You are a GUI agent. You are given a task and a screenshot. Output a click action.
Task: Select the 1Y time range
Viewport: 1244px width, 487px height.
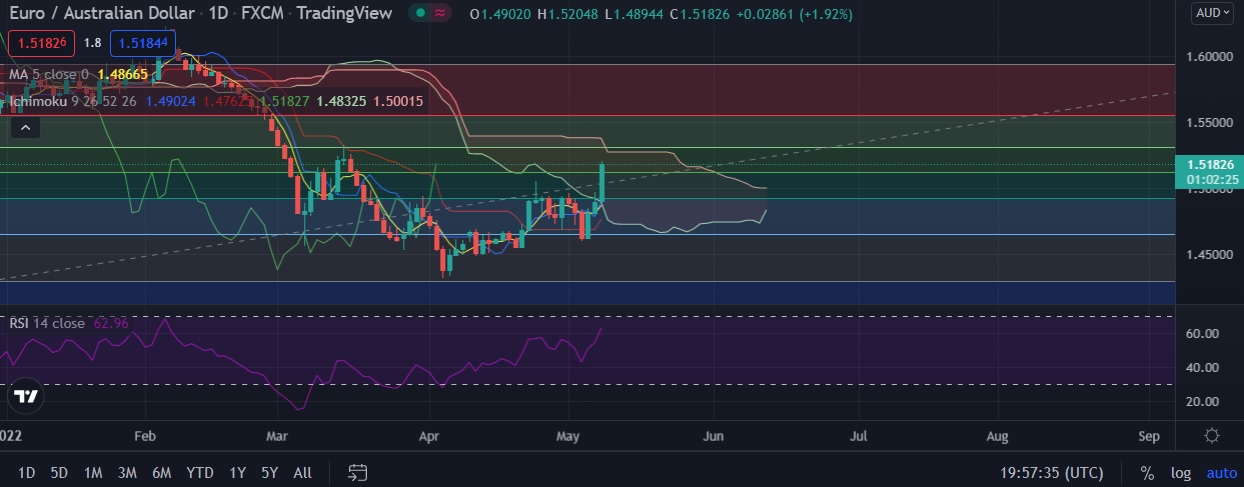pyautogui.click(x=237, y=473)
